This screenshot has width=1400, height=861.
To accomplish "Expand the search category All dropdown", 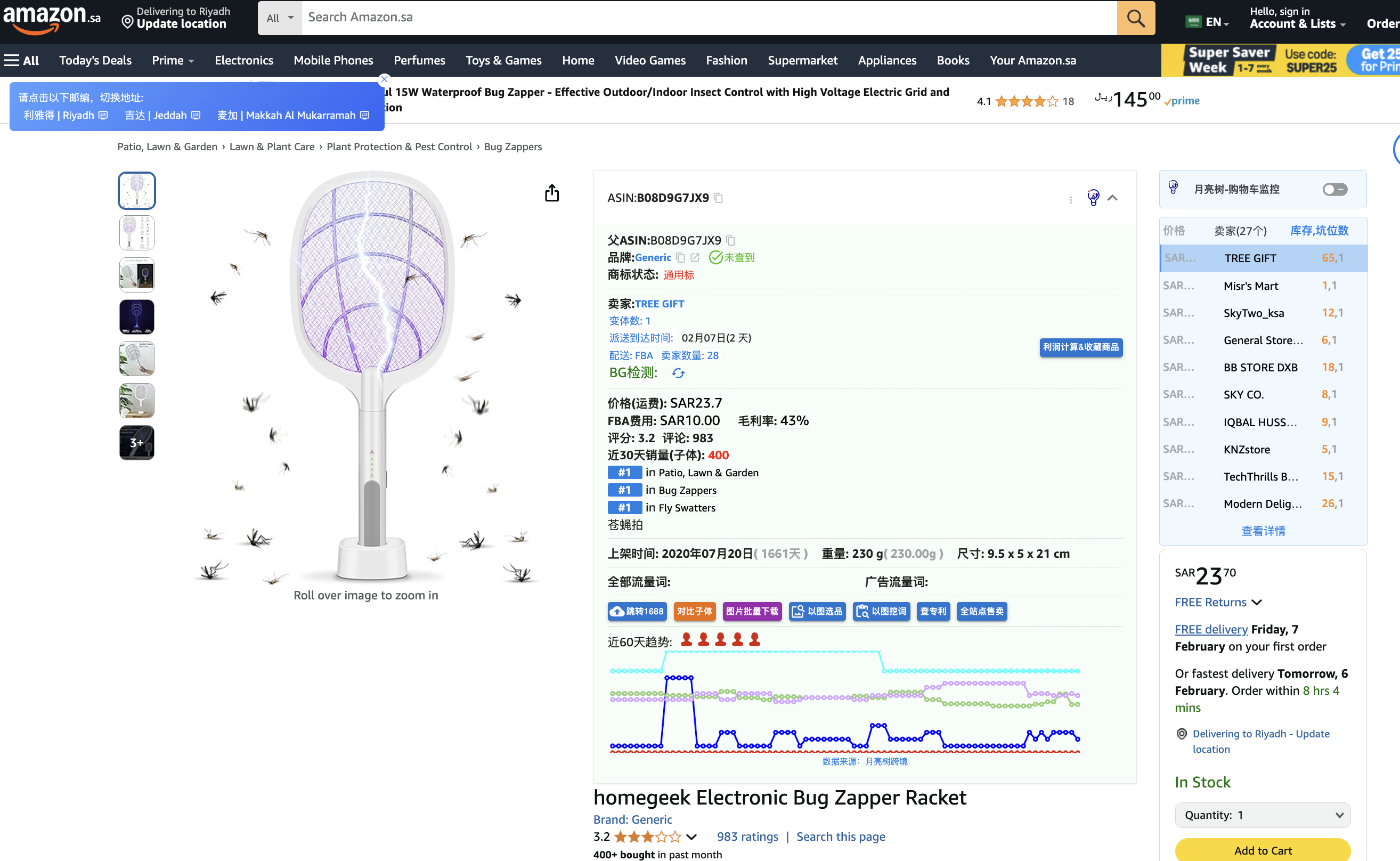I will click(279, 18).
